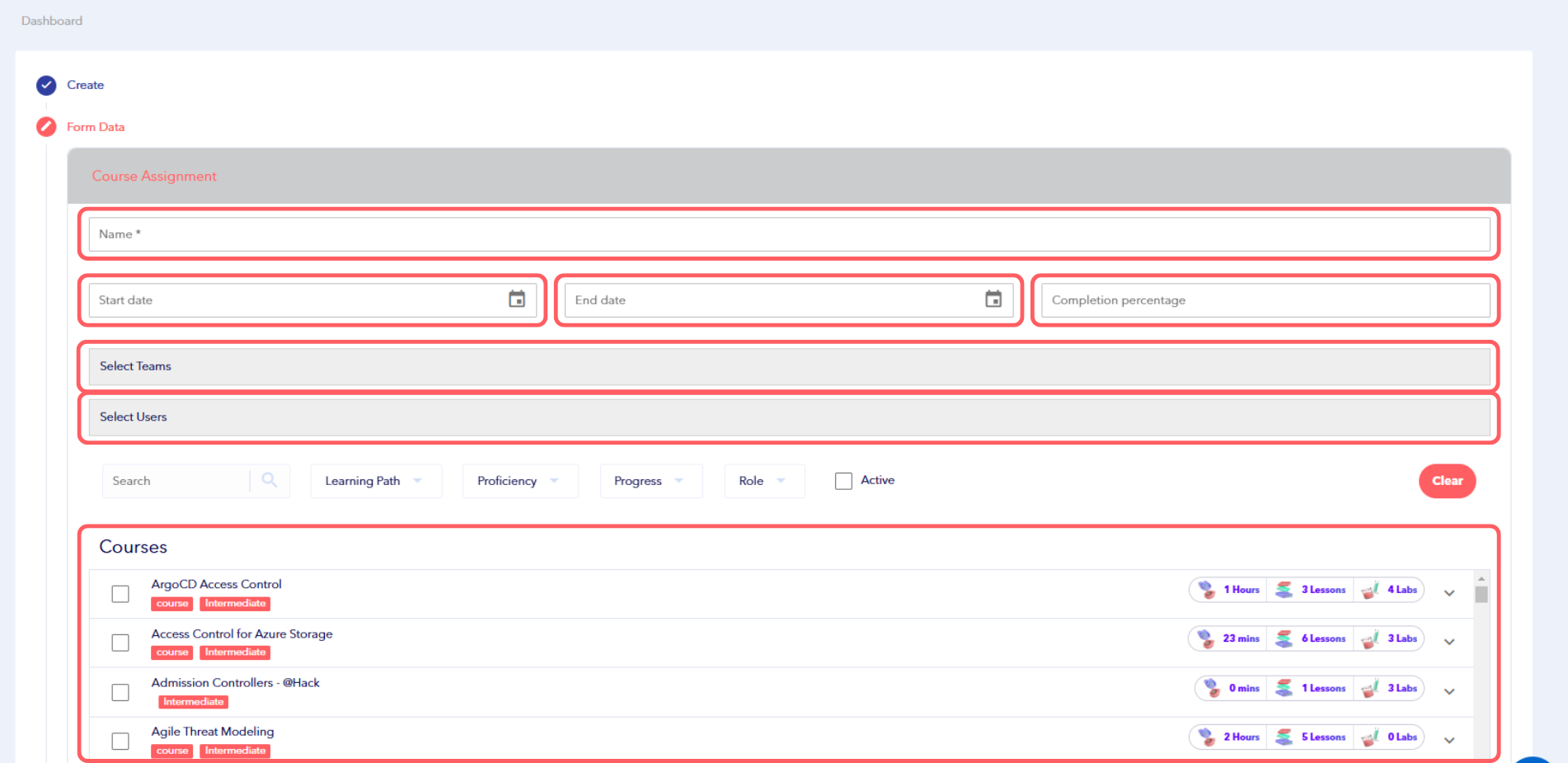
Task: Click the labs icon on Agile Threat Modeling
Action: coord(1370,737)
